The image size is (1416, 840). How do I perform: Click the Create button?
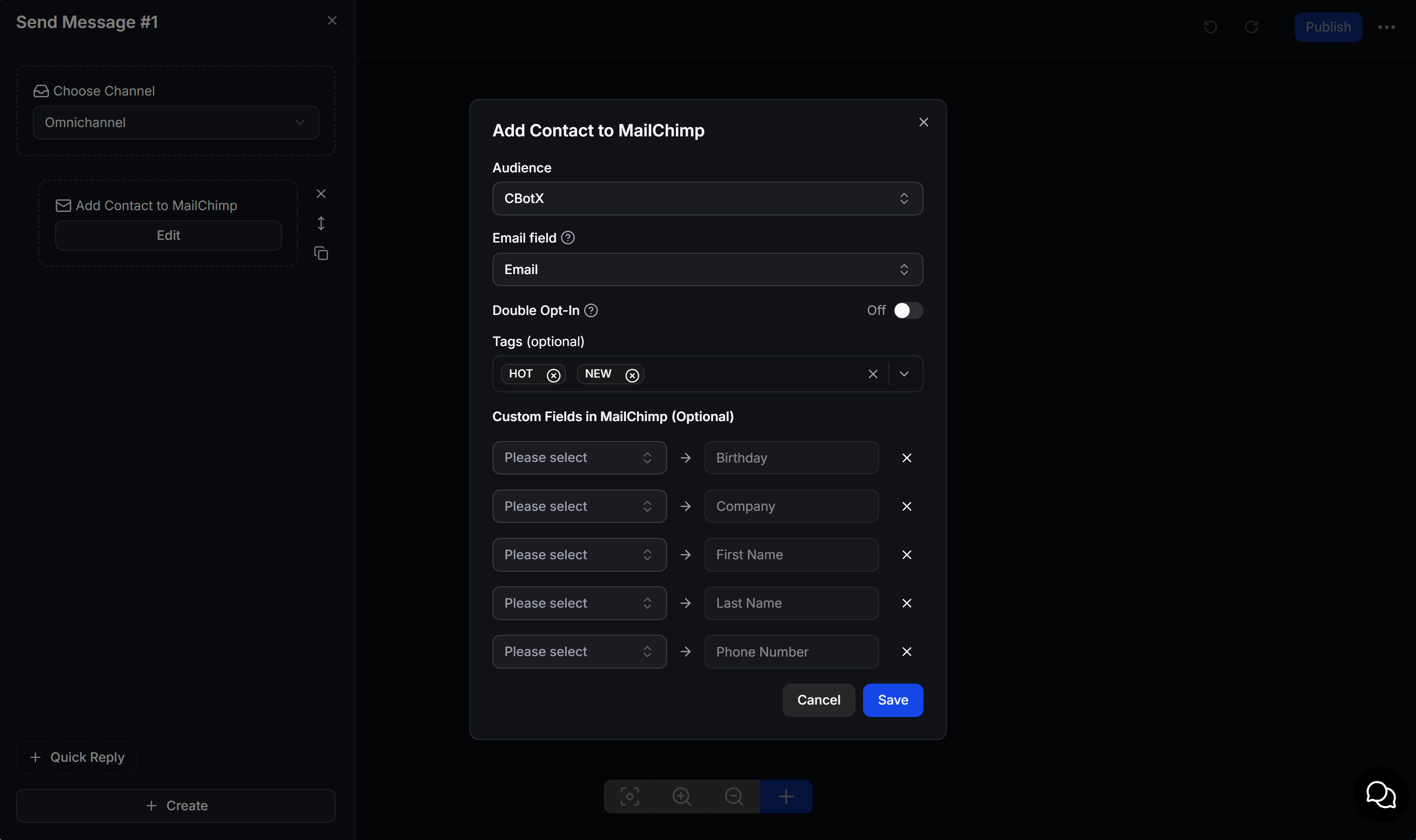click(176, 805)
